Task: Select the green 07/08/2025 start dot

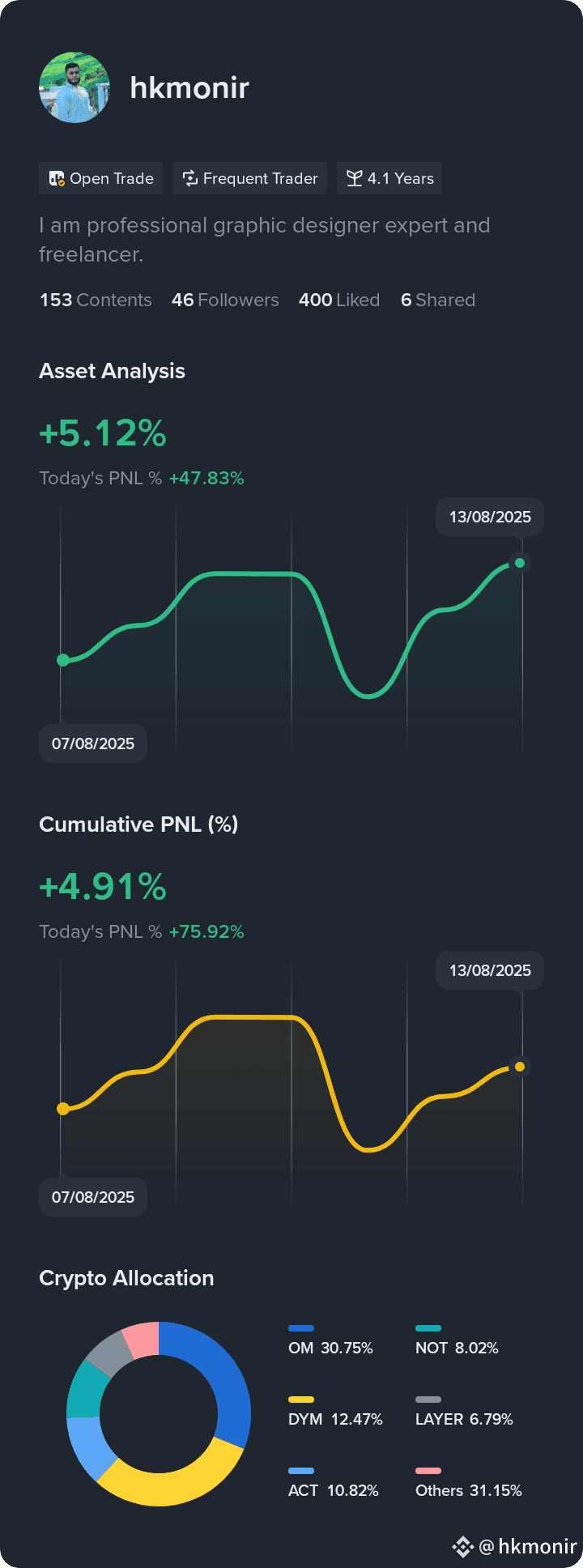Action: click(x=63, y=660)
